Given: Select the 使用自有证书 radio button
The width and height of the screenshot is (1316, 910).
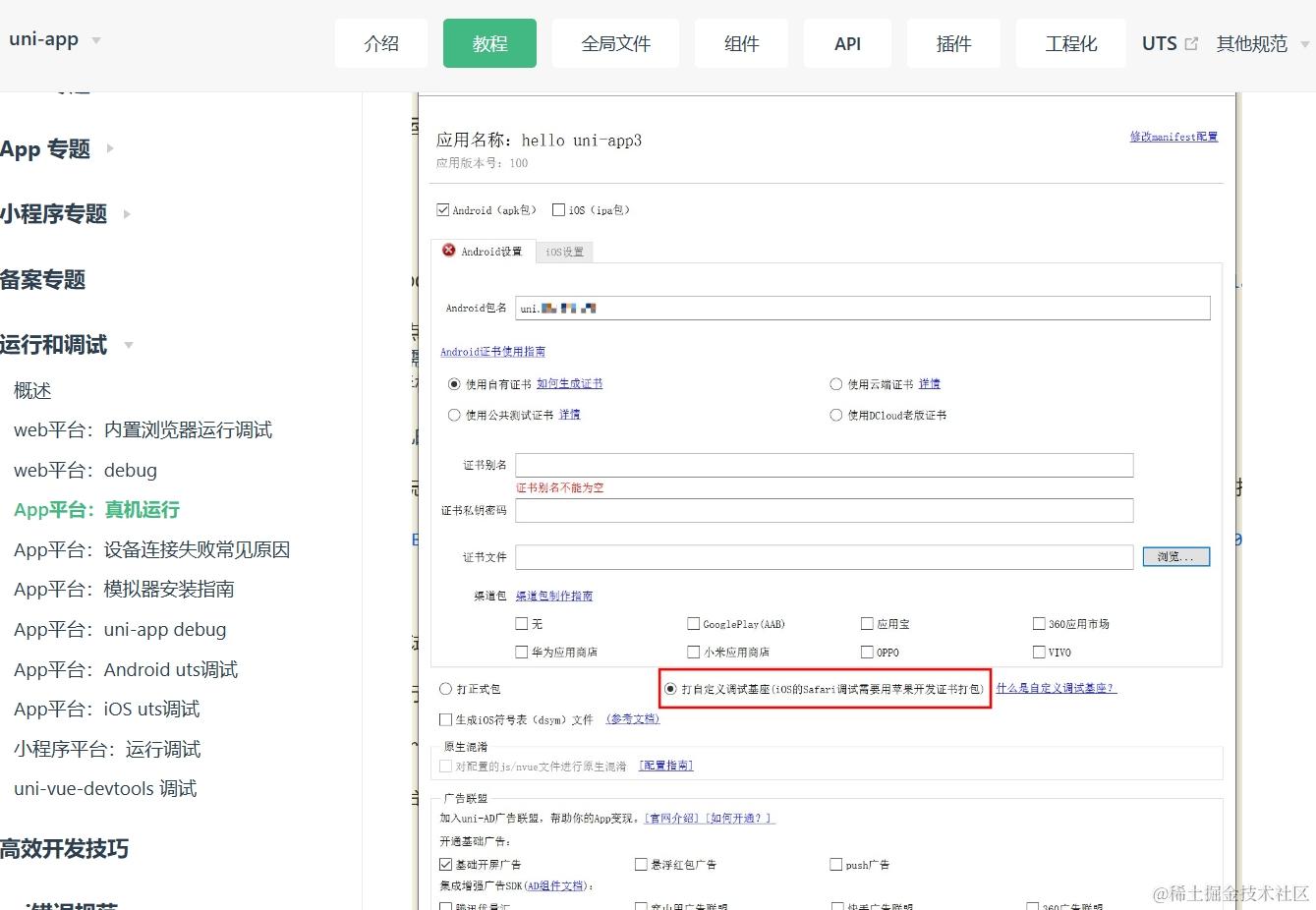Looking at the screenshot, I should [x=454, y=384].
